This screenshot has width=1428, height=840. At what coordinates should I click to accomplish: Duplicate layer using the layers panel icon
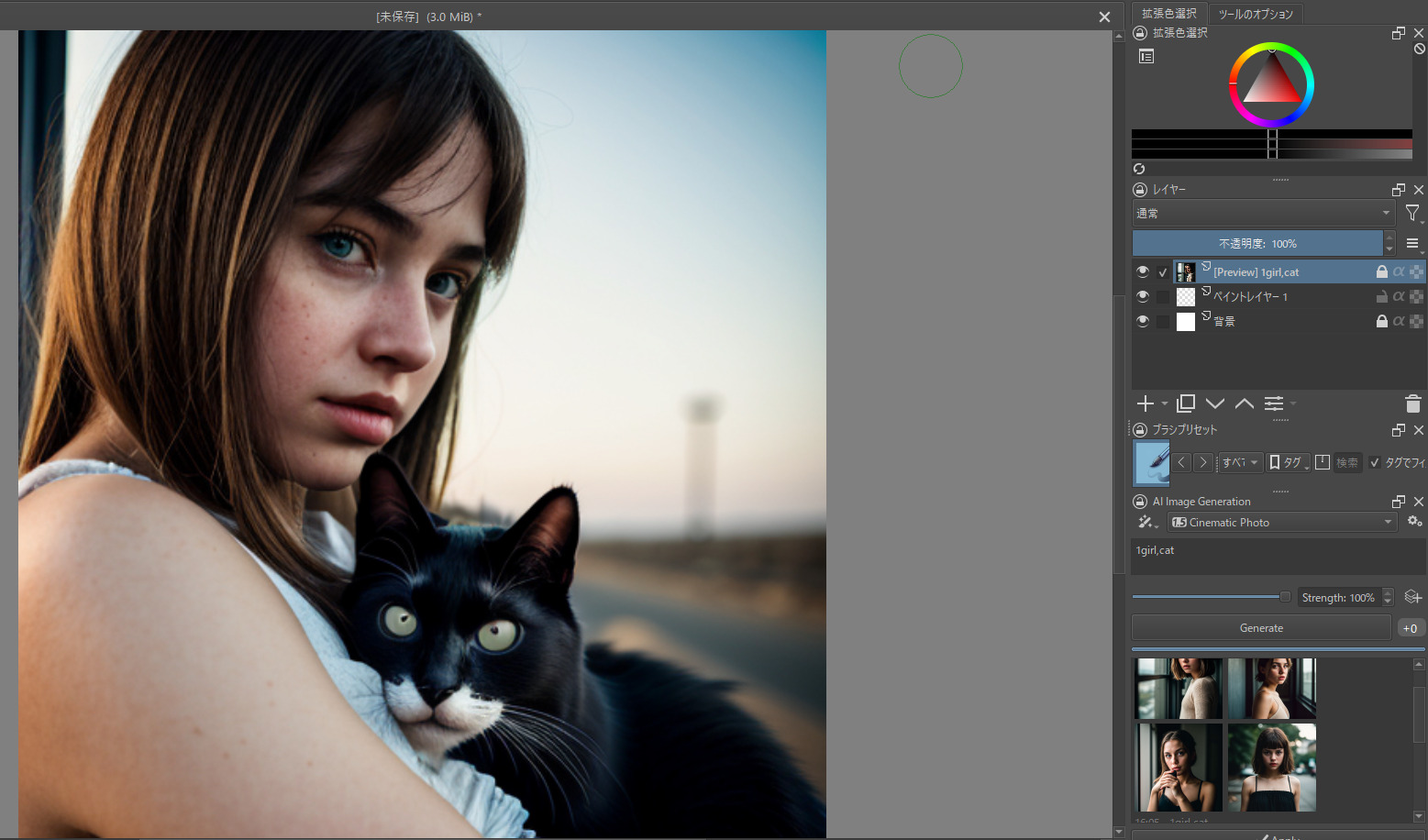click(x=1186, y=403)
